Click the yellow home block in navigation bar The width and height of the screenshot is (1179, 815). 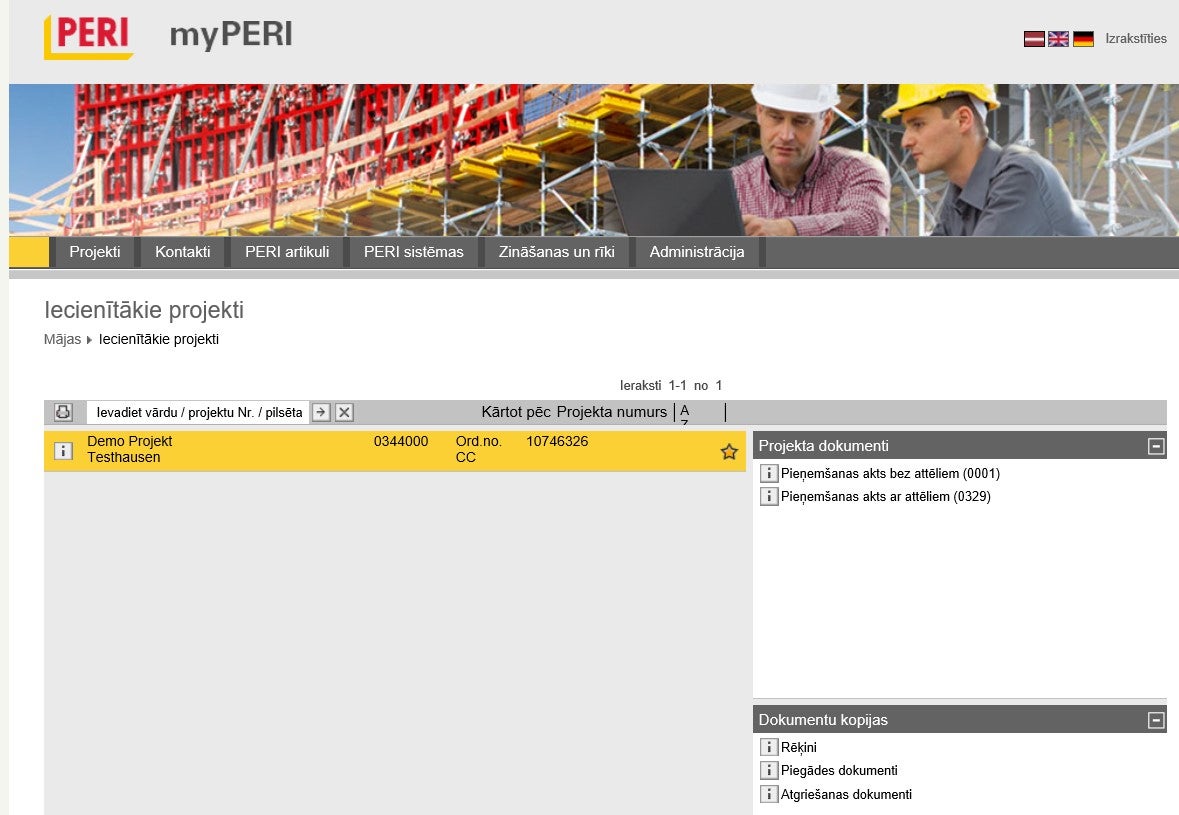coord(29,252)
